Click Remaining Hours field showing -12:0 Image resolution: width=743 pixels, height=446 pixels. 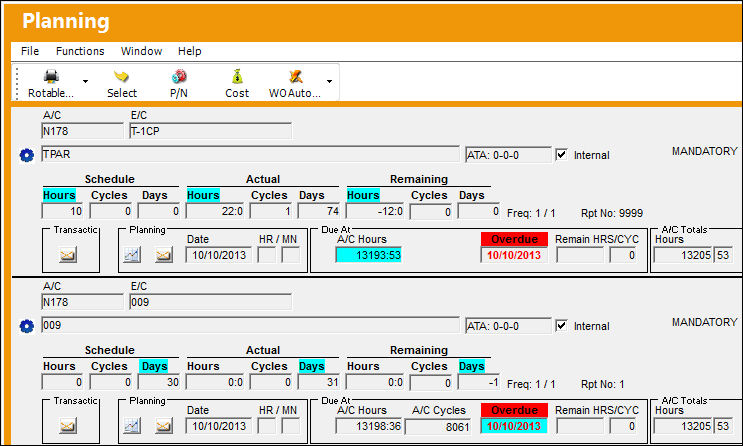(x=375, y=211)
